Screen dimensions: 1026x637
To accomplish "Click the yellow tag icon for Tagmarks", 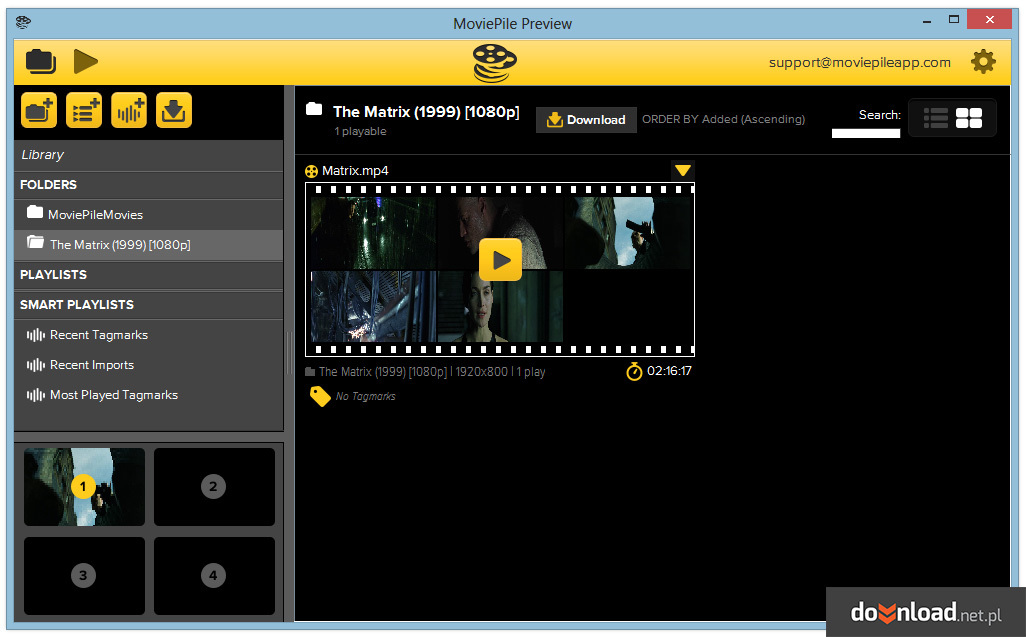I will tap(320, 396).
